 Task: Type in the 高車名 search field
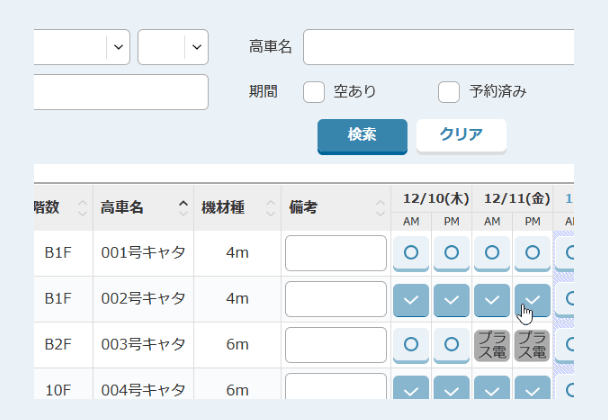tap(440, 47)
